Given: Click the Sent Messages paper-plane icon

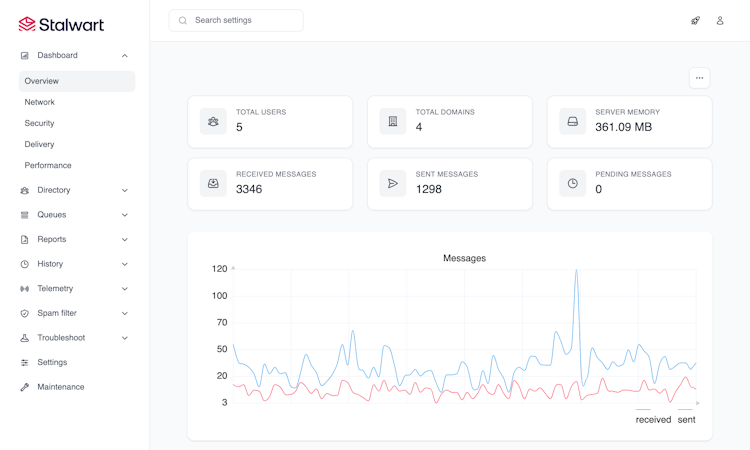Looking at the screenshot, I should [x=393, y=184].
